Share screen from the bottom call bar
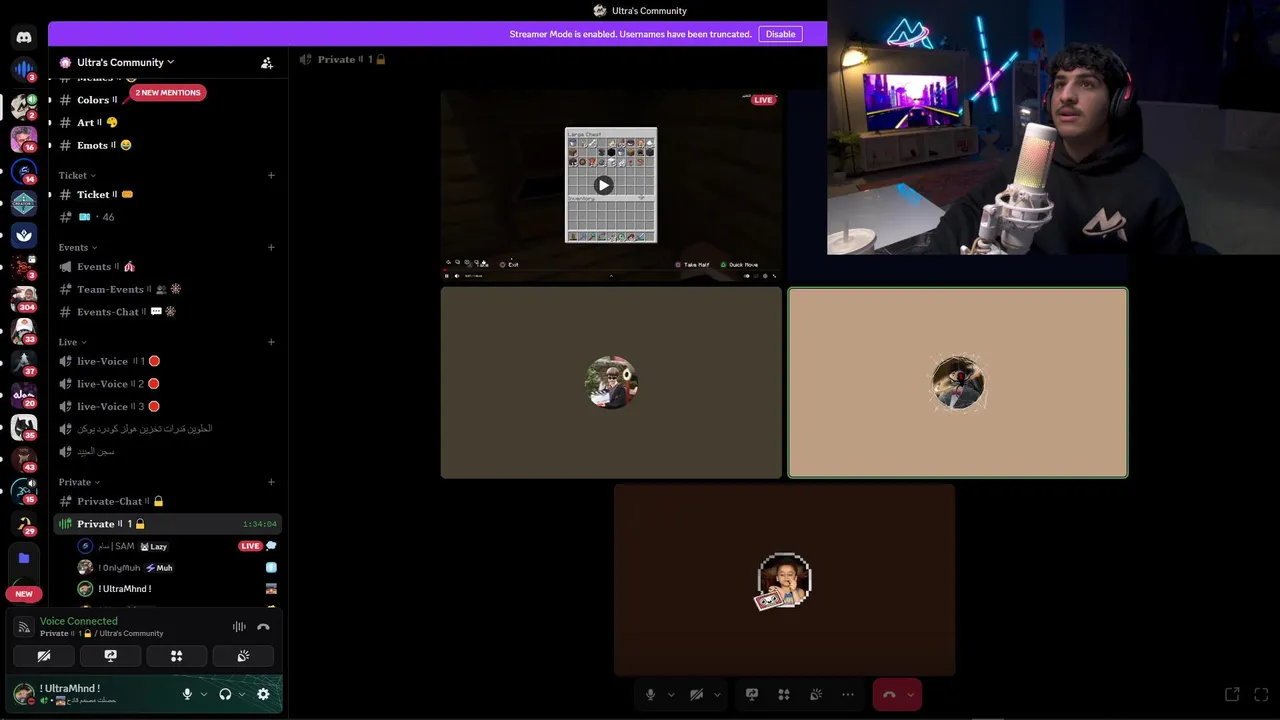Image resolution: width=1280 pixels, height=720 pixels. click(x=752, y=694)
